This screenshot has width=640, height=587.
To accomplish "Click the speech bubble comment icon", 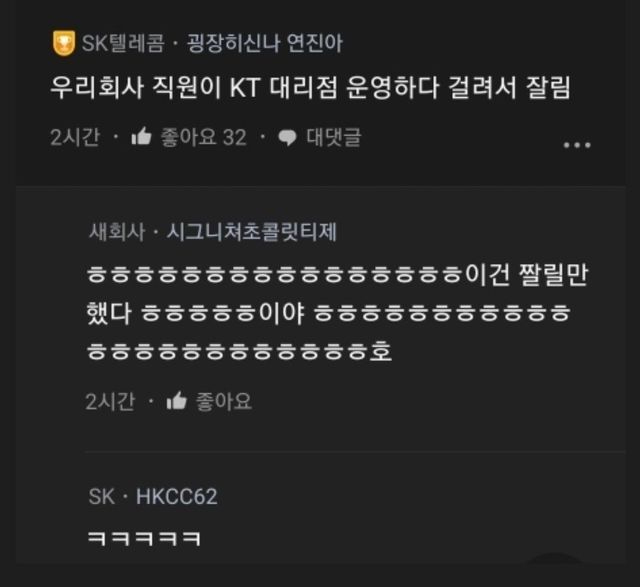I will [287, 138].
